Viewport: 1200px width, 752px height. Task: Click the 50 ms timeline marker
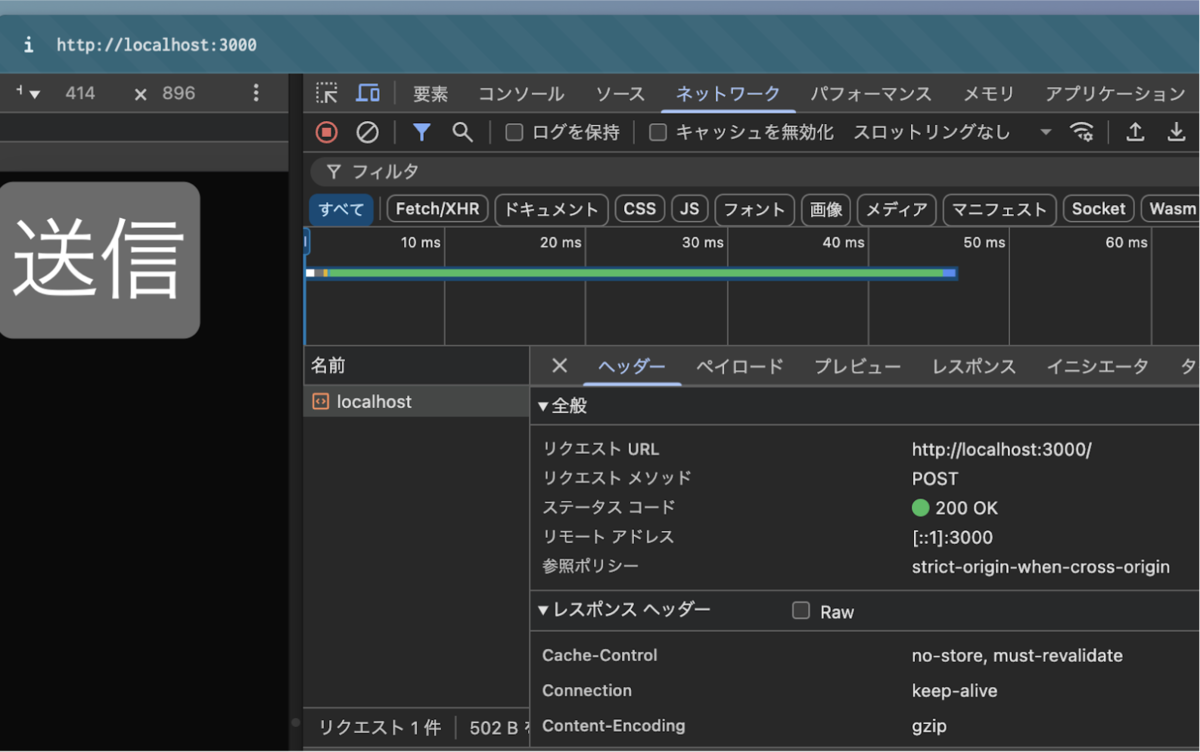tap(985, 242)
